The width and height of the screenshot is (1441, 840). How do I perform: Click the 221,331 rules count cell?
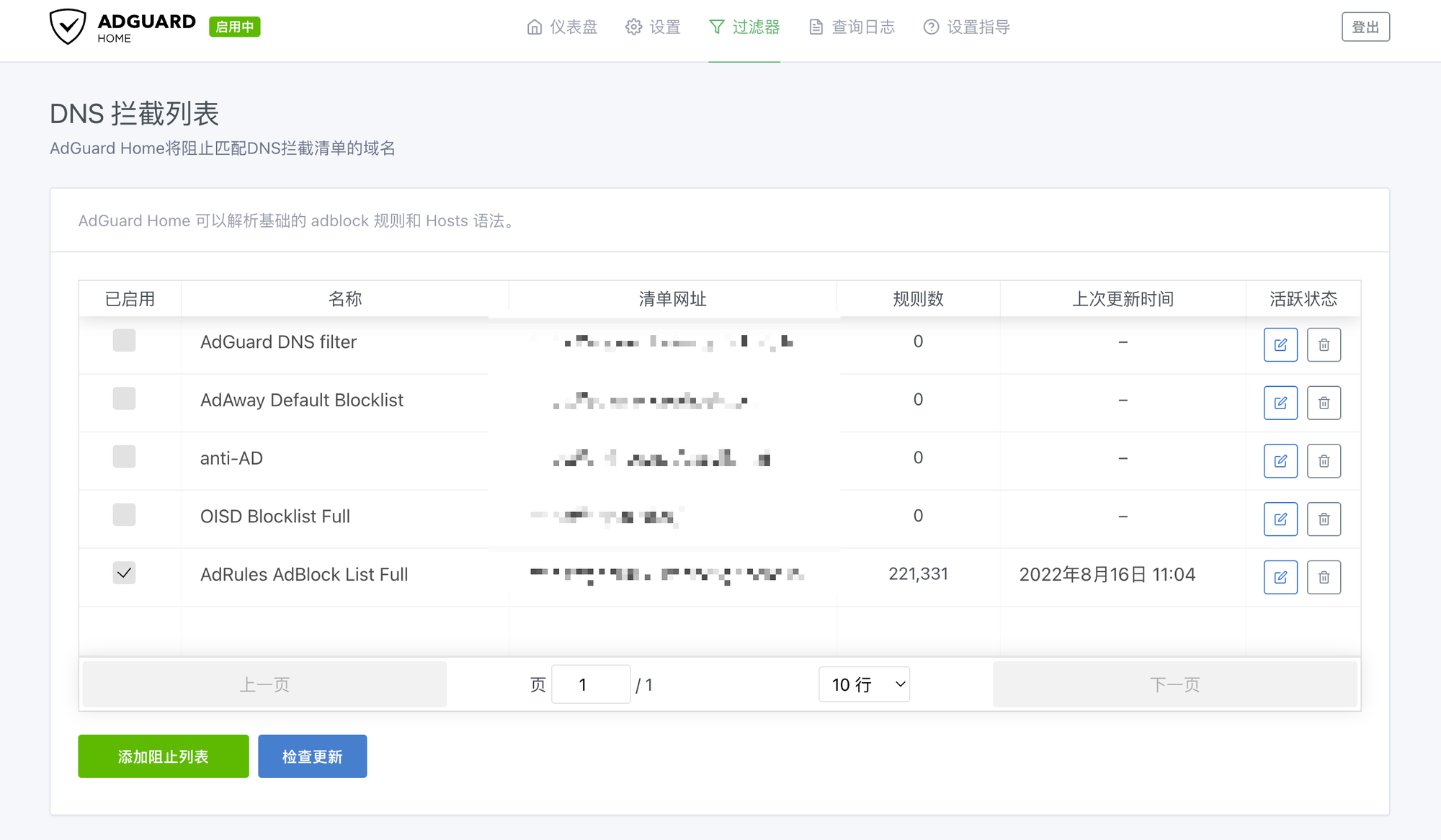(919, 574)
